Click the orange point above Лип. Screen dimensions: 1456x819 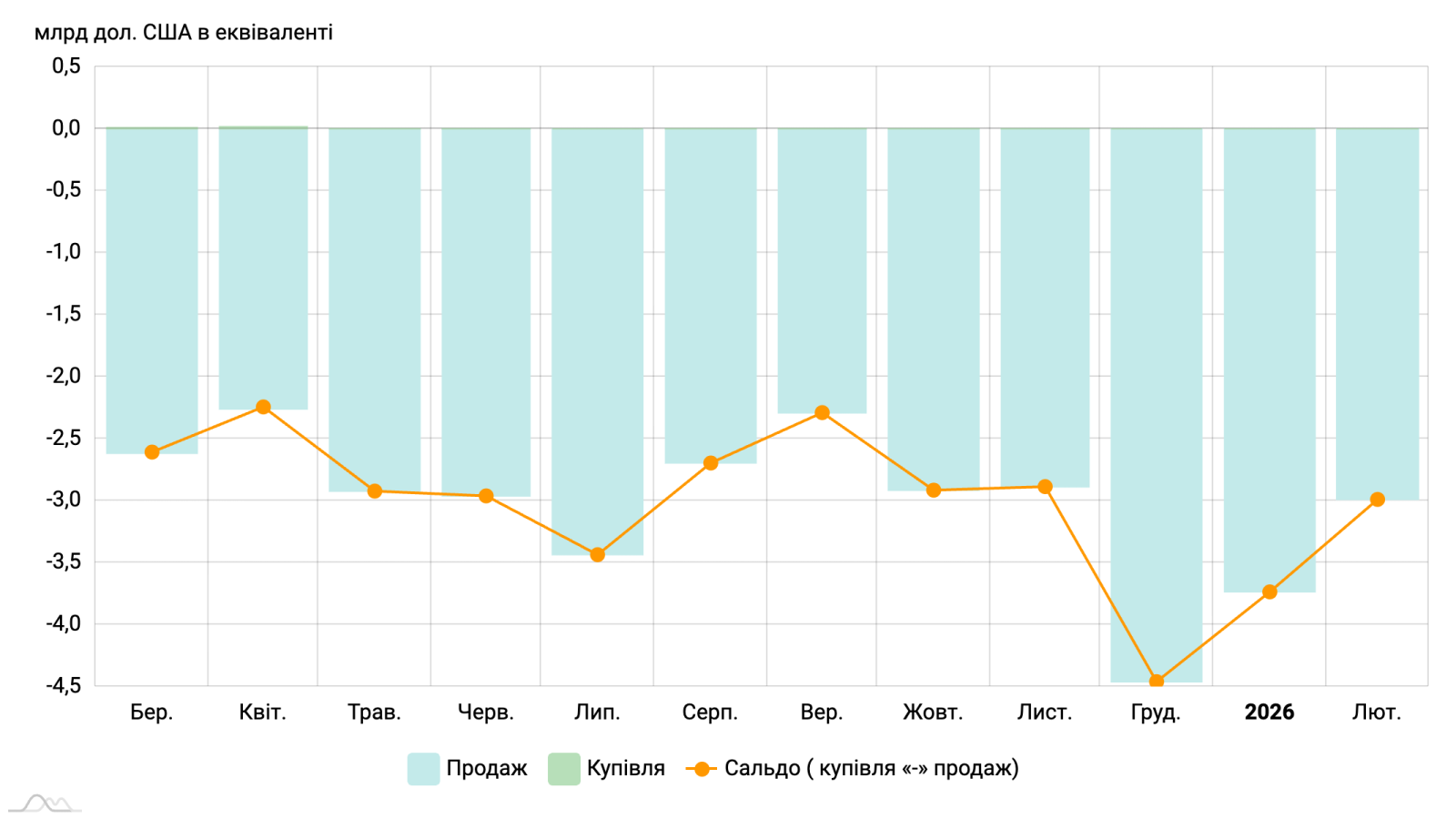(x=597, y=554)
